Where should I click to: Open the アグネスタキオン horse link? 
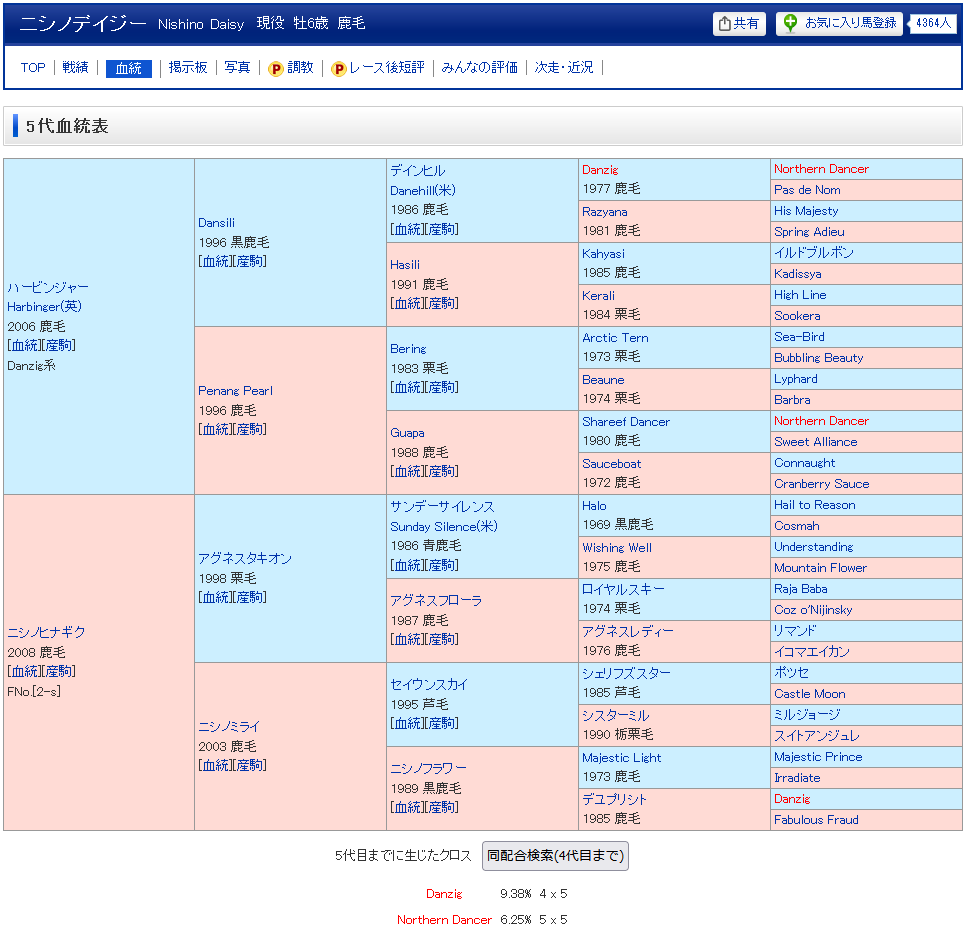[245, 558]
